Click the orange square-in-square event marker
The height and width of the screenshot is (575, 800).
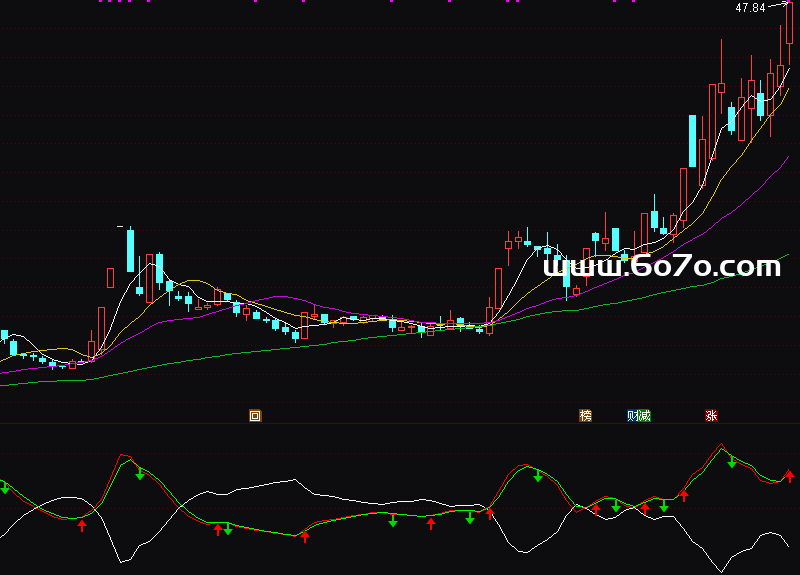(255, 416)
